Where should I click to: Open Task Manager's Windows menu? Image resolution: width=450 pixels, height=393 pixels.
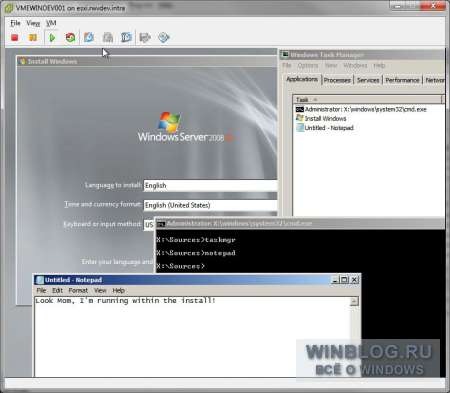click(x=355, y=66)
